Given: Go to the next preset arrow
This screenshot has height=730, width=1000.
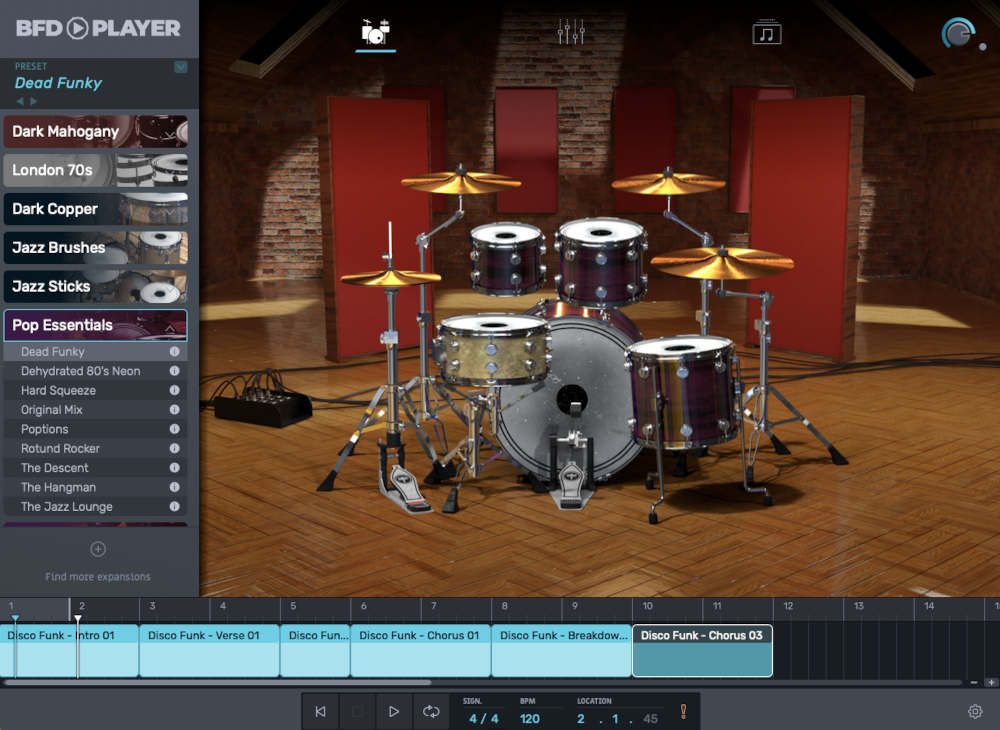Looking at the screenshot, I should coord(34,101).
